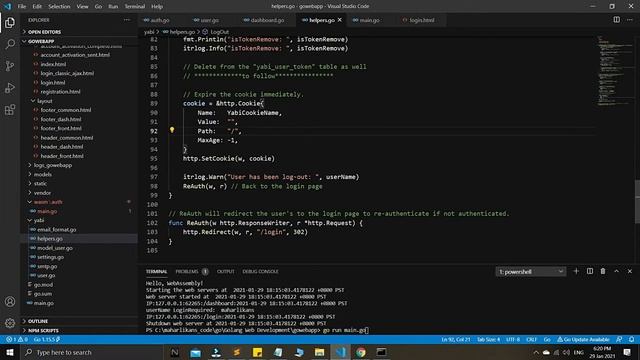Click the editor vertical scrollbar

pyautogui.click(x=637, y=202)
